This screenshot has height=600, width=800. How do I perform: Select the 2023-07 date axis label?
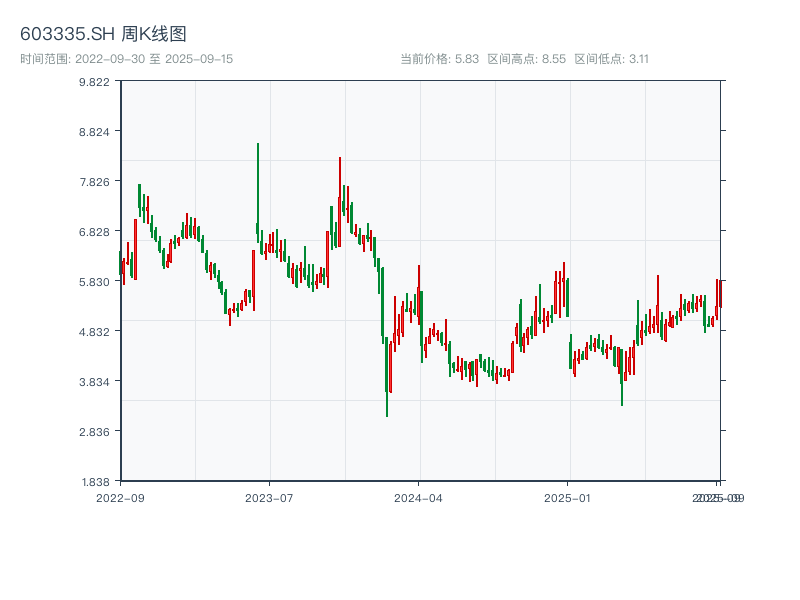270,497
